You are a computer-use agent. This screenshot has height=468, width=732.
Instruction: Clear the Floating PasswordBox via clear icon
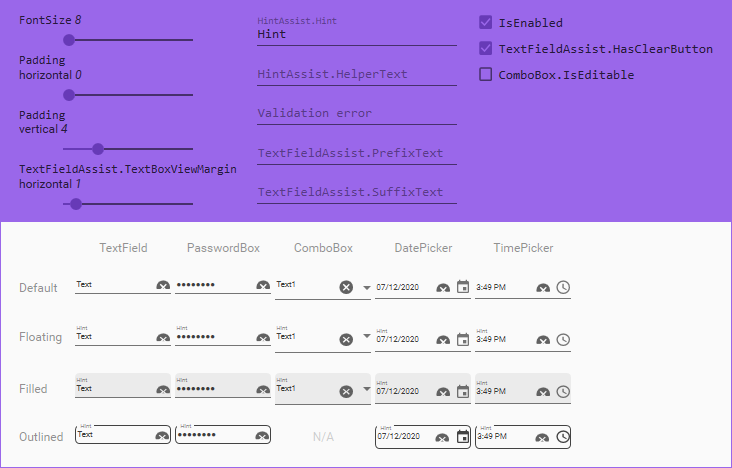[263, 338]
